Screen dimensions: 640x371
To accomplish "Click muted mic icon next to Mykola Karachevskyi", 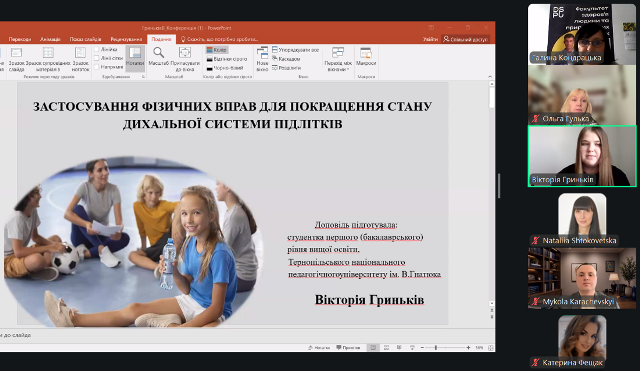I will (x=536, y=302).
